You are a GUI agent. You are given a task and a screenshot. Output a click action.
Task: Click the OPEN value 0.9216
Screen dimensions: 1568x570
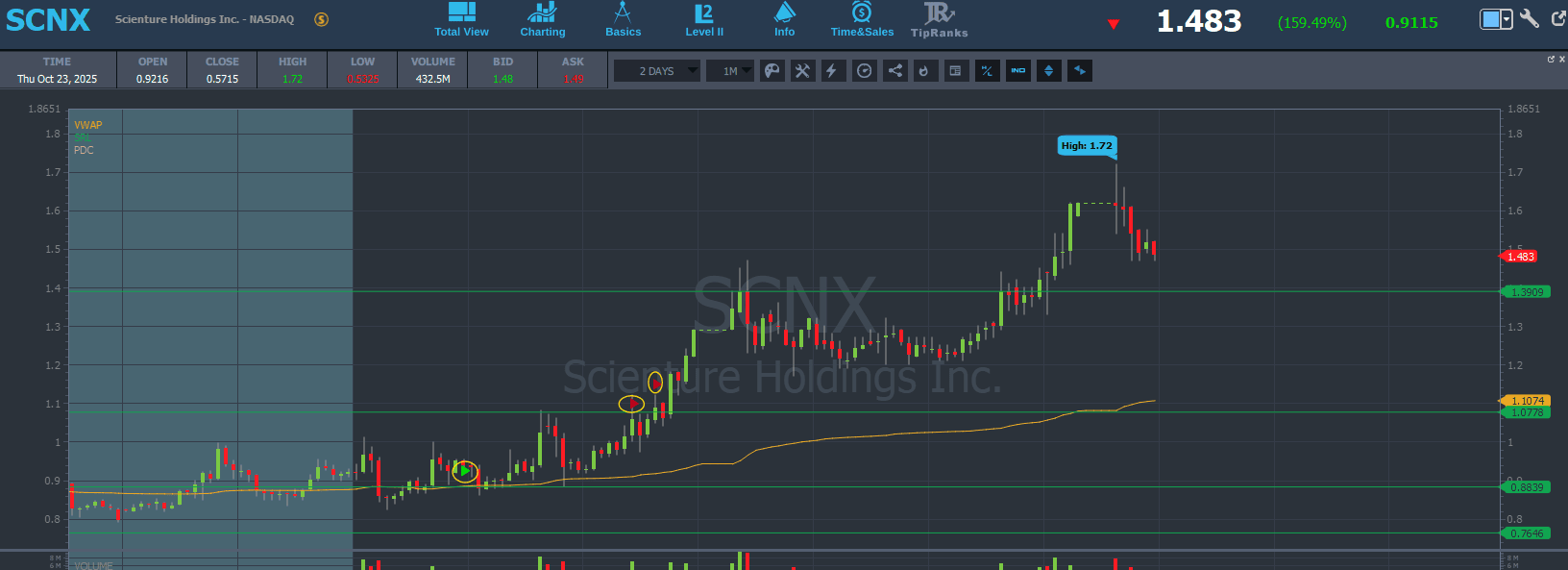pyautogui.click(x=152, y=79)
